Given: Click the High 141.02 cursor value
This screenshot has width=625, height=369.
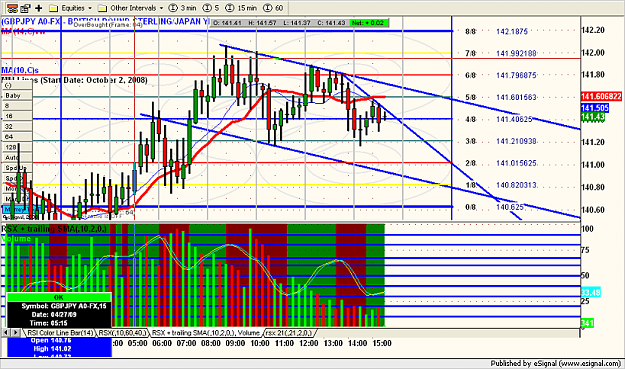Looking at the screenshot, I should (52, 349).
